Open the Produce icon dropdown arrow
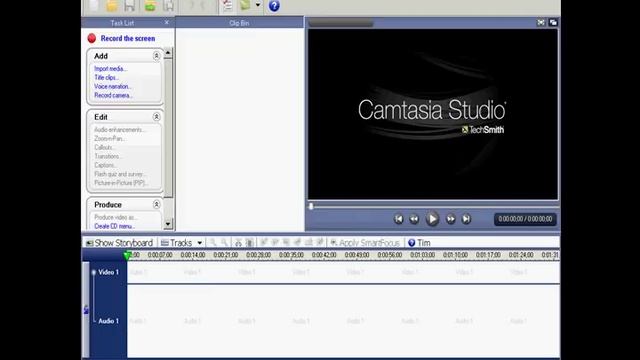This screenshot has height=360, width=640. [x=258, y=5]
